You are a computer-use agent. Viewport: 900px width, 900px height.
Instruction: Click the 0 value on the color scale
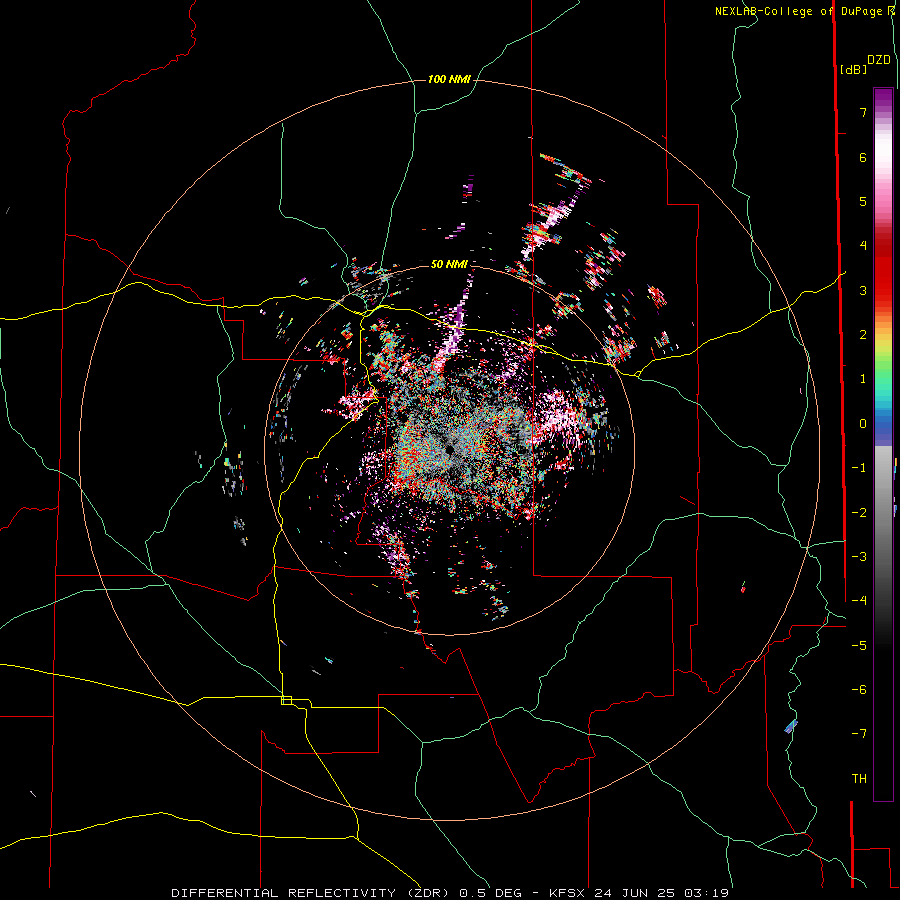click(863, 424)
